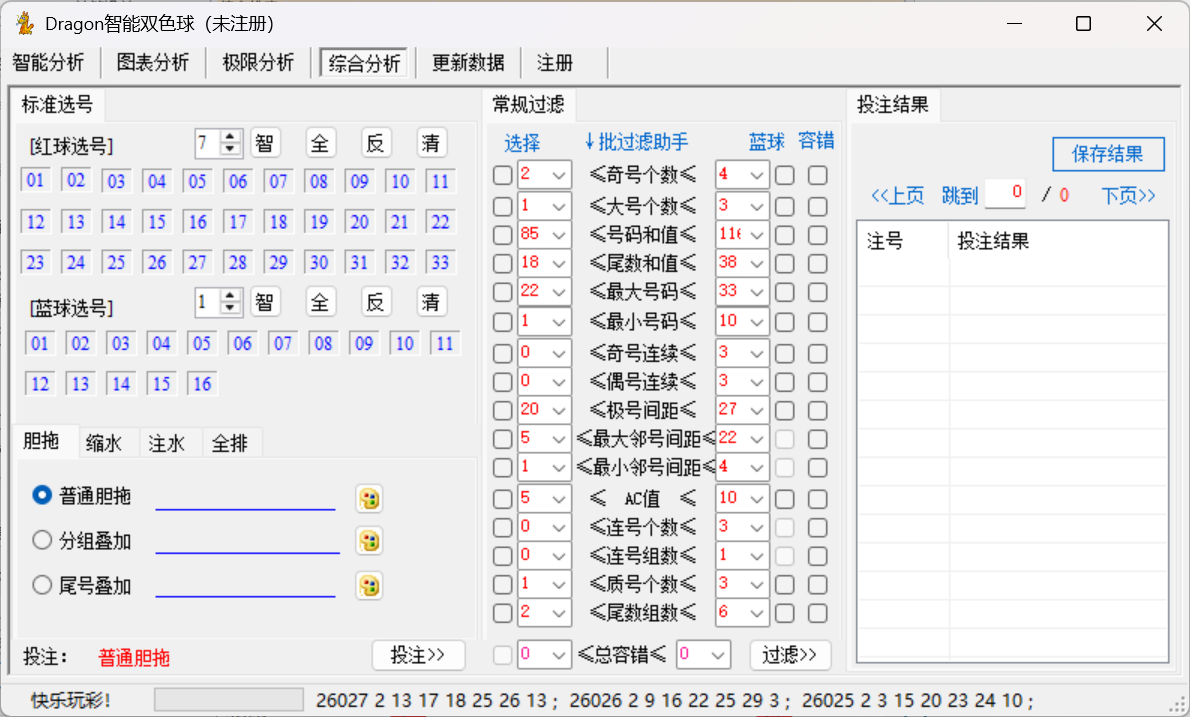Select the 分组叠加 radio button
The height and width of the screenshot is (717, 1190).
pyautogui.click(x=42, y=541)
